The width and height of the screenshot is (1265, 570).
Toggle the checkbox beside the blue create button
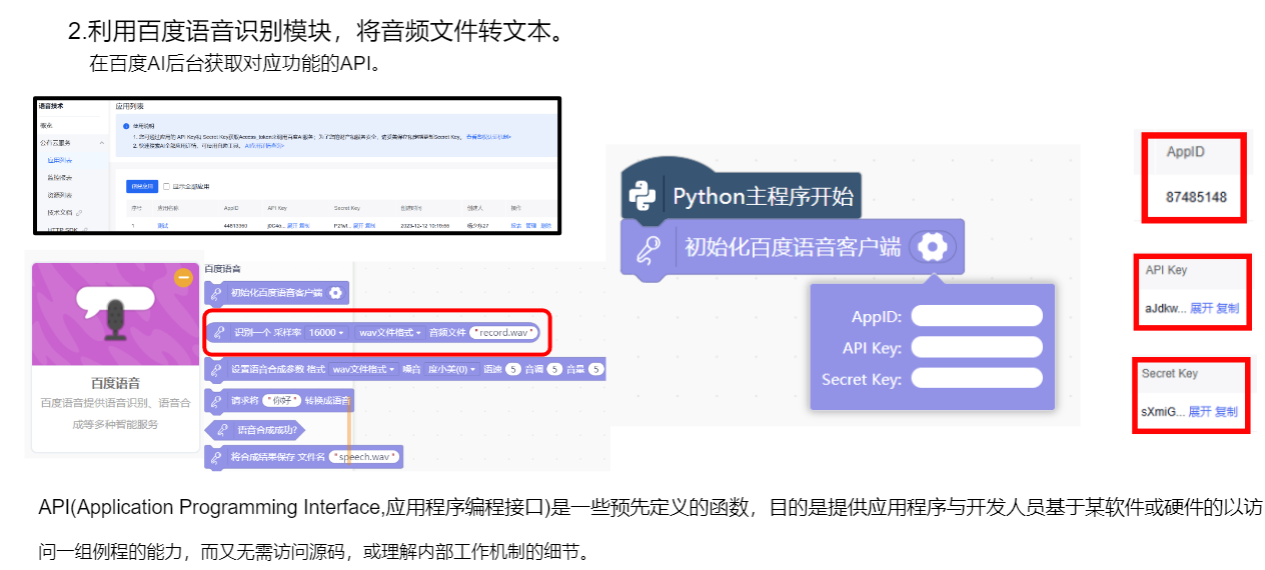pos(167,186)
